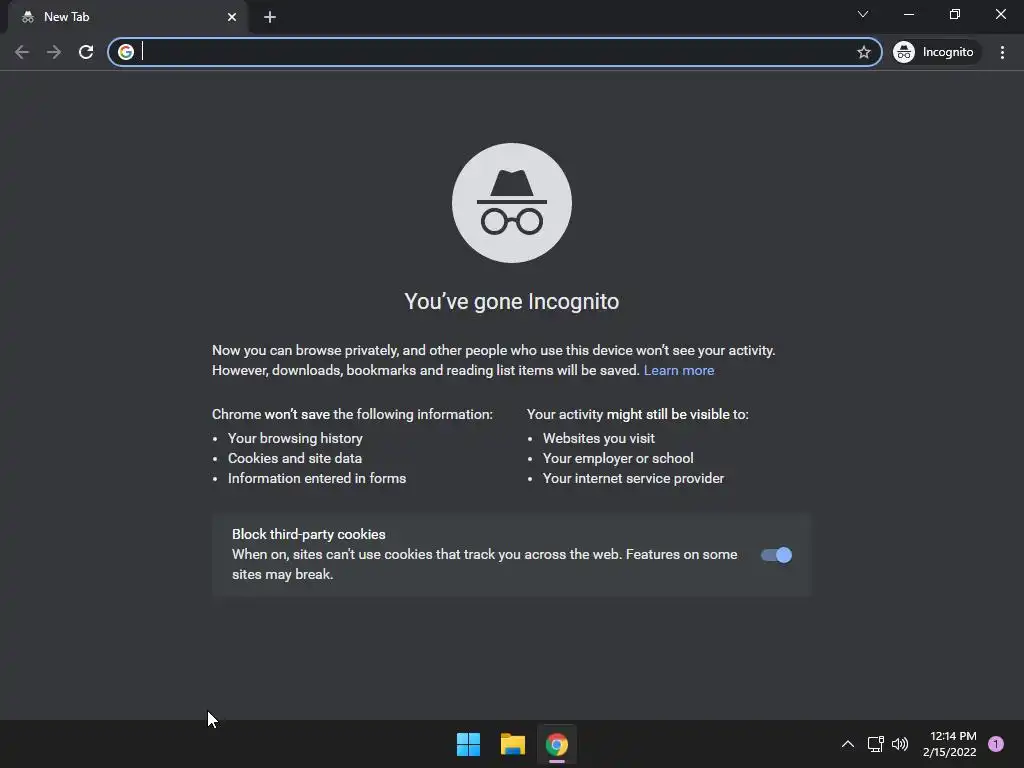Screen dimensions: 1024x768
Task: Open the Learn more link
Action: click(x=679, y=370)
